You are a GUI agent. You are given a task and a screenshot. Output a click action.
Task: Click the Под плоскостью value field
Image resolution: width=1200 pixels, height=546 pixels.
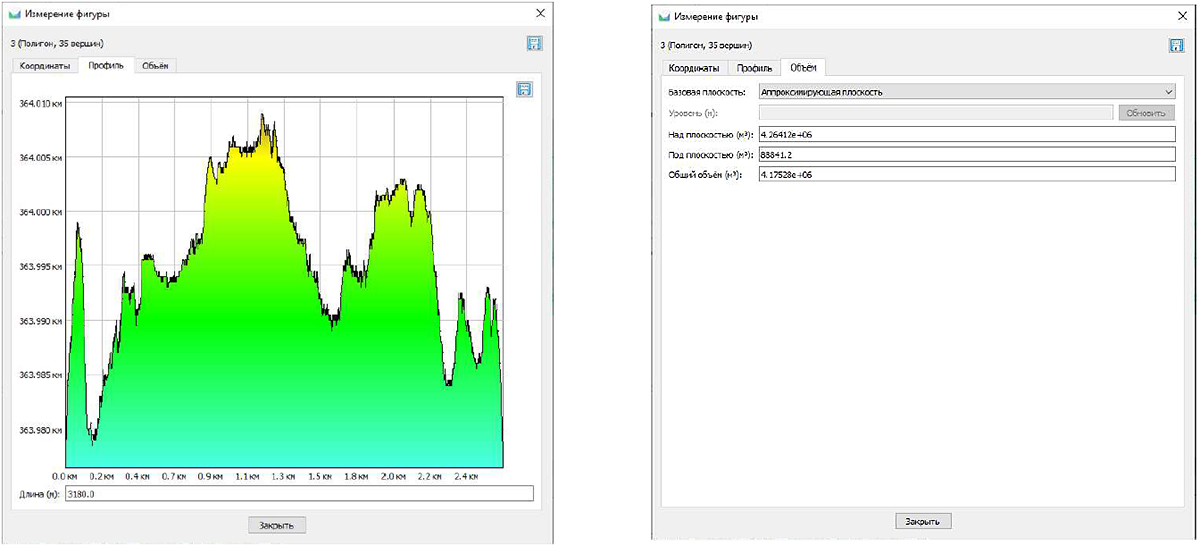pos(967,154)
